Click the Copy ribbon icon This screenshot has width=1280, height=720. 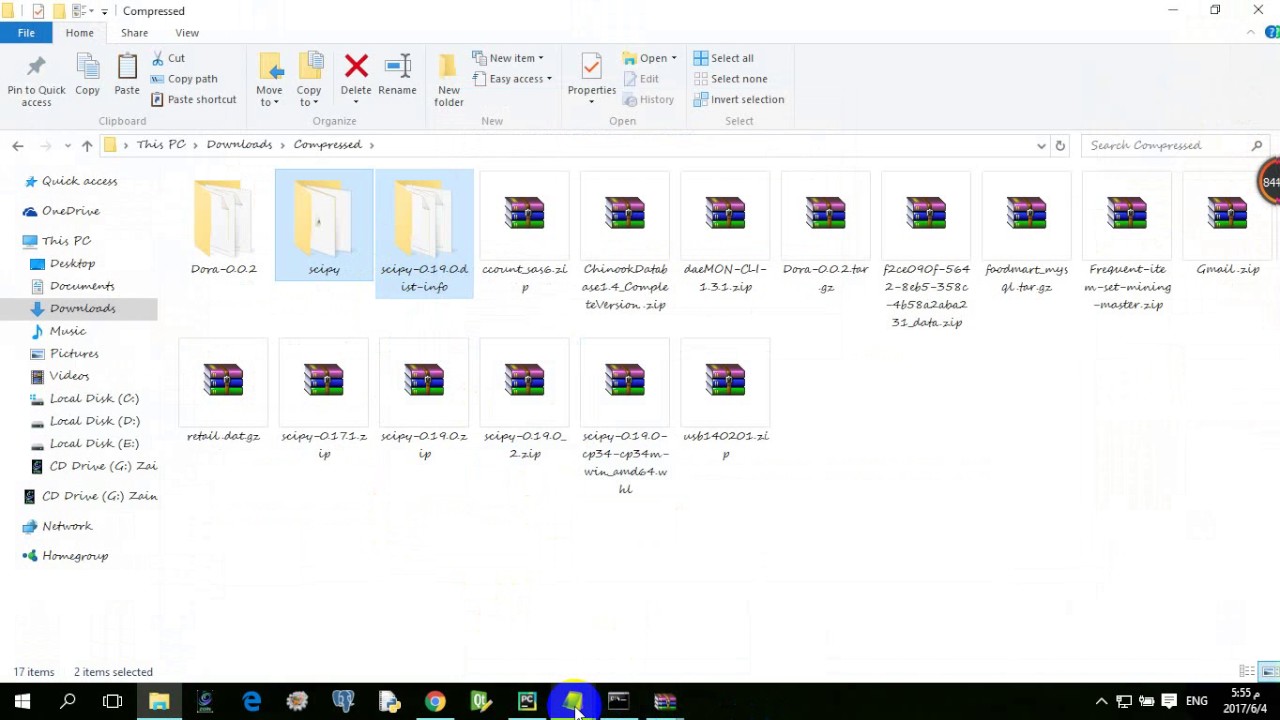coord(87,75)
